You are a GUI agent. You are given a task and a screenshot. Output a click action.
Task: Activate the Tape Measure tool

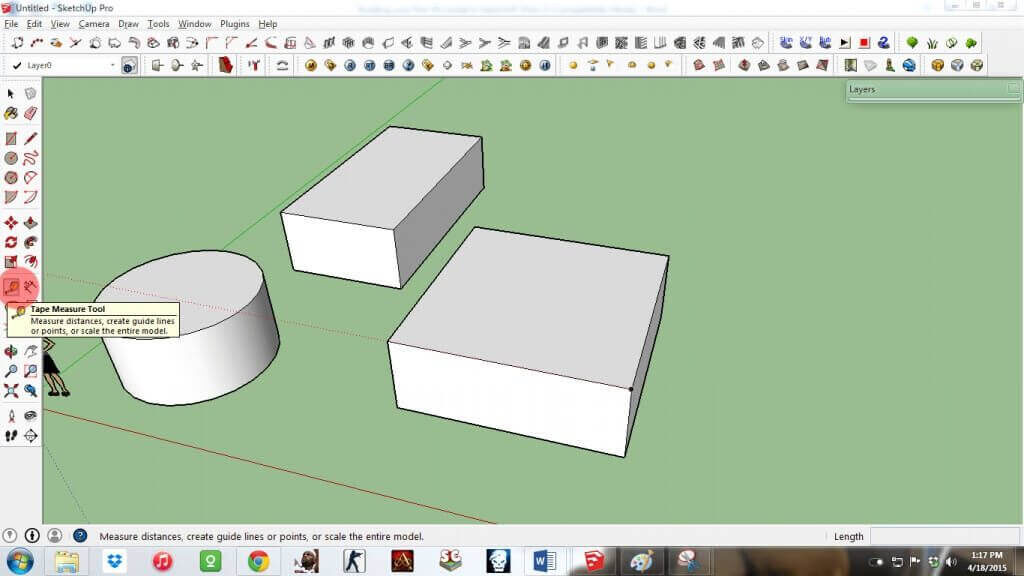(x=11, y=287)
